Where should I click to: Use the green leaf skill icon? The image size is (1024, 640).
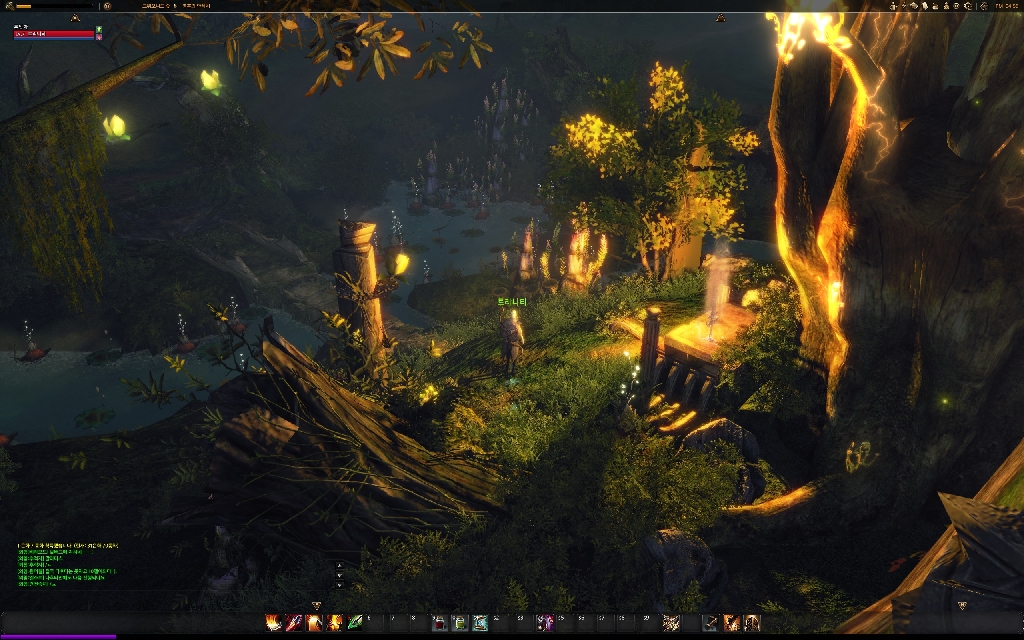click(355, 623)
